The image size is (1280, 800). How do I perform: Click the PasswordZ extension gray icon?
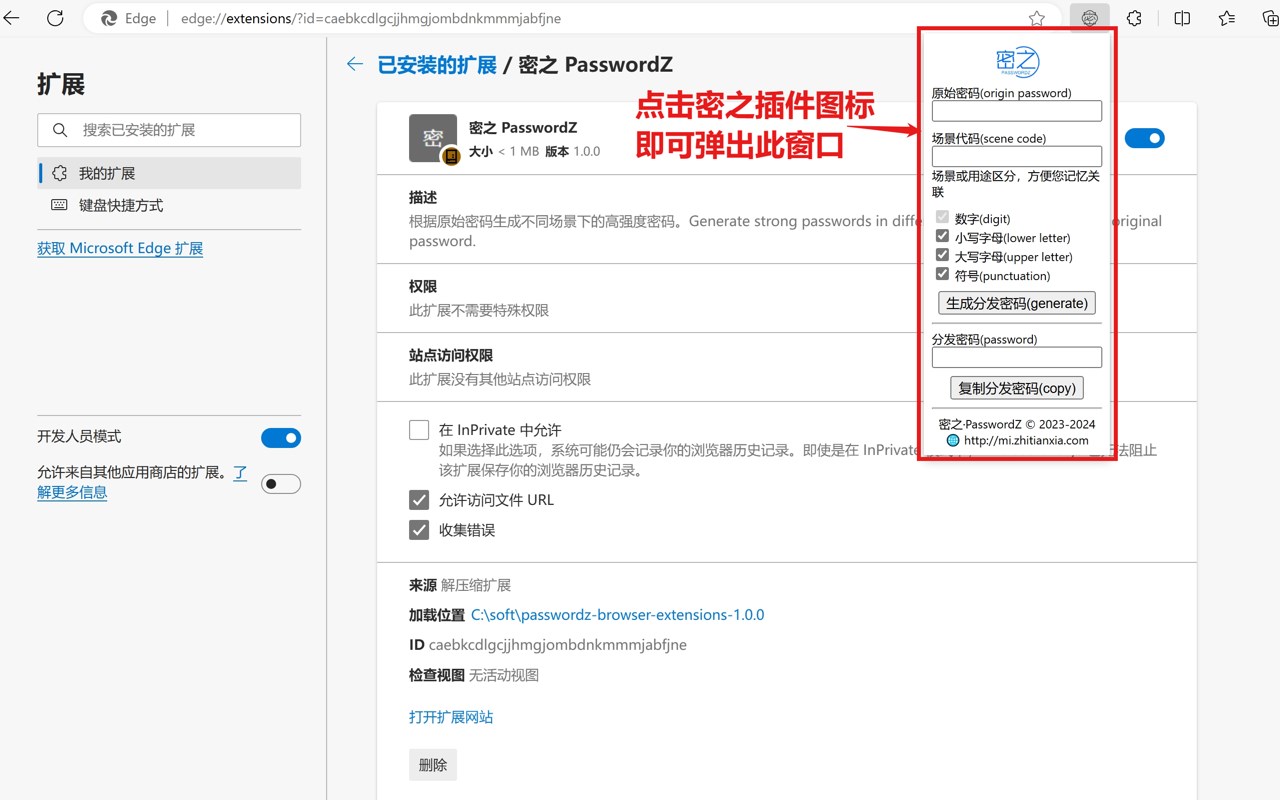(433, 138)
